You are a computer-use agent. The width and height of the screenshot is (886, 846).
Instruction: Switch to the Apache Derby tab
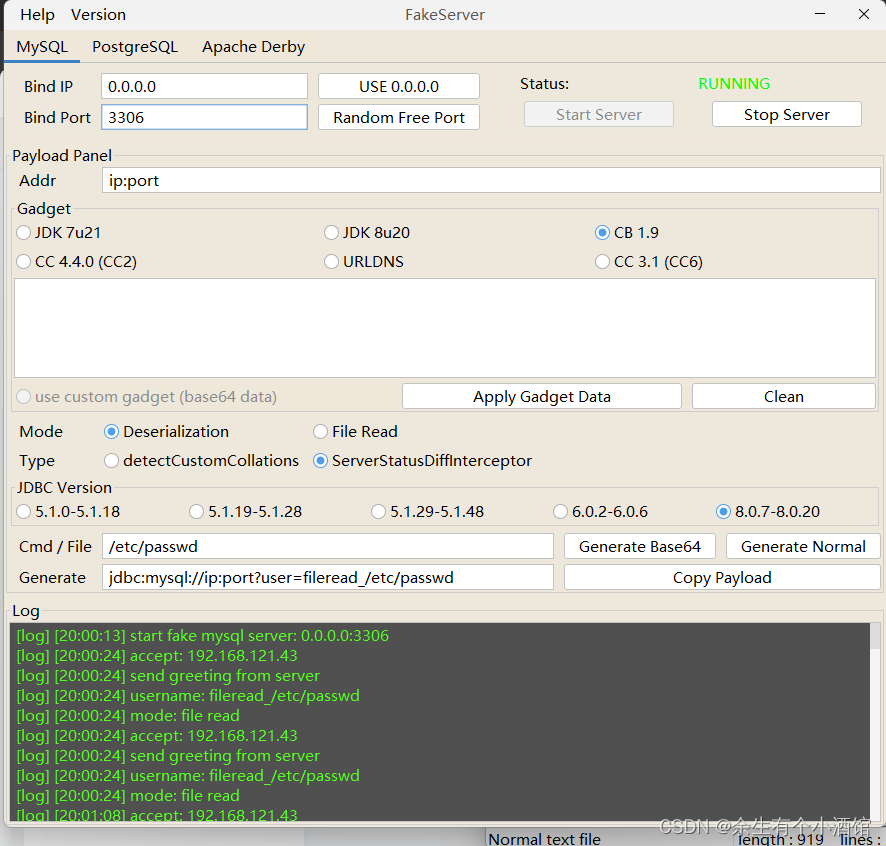pos(254,47)
